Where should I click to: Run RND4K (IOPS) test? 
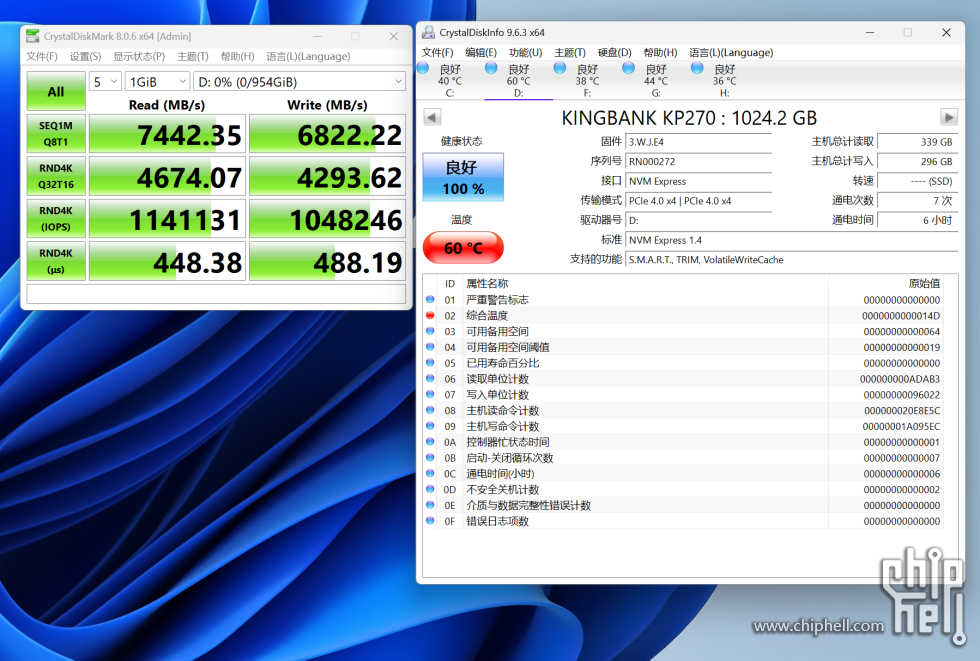(56, 219)
